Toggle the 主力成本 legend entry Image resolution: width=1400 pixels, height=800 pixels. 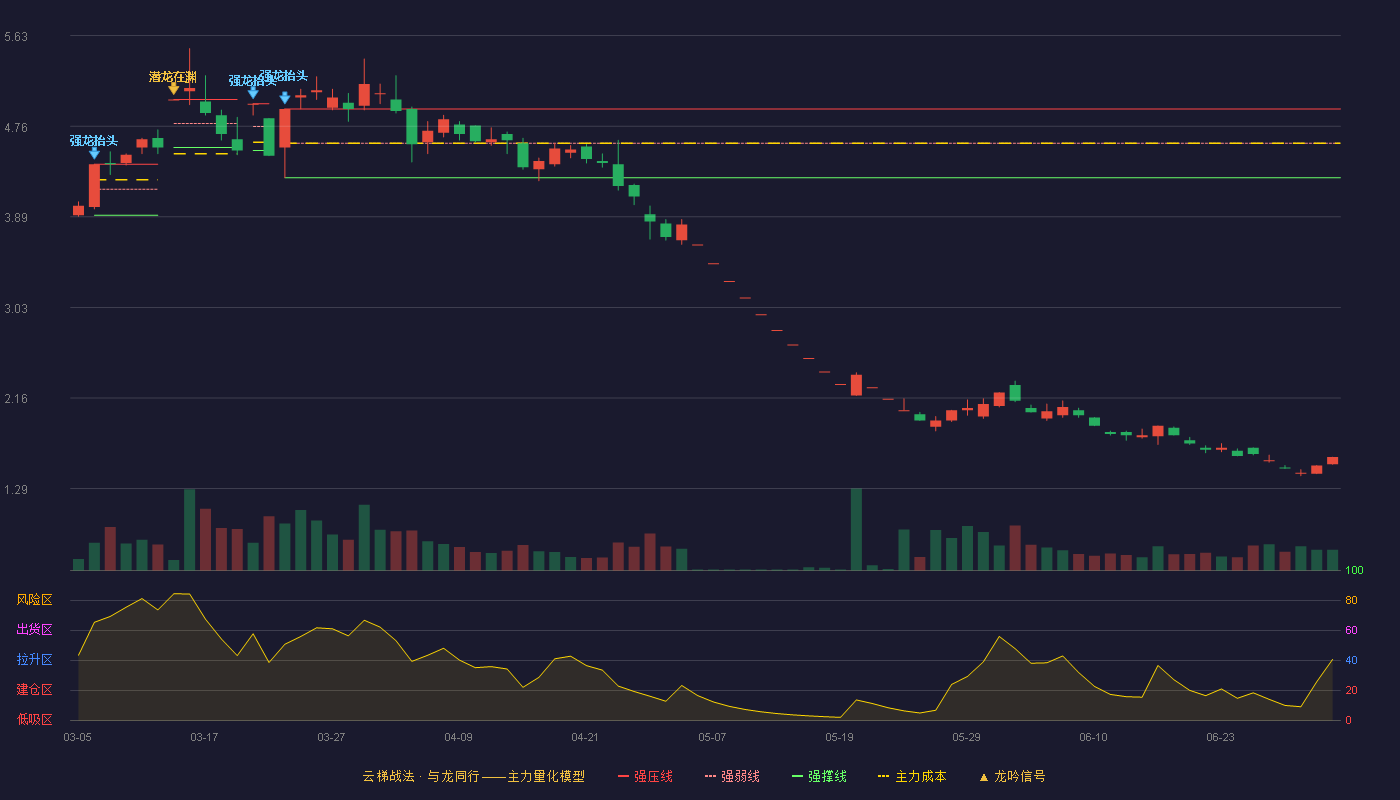920,776
